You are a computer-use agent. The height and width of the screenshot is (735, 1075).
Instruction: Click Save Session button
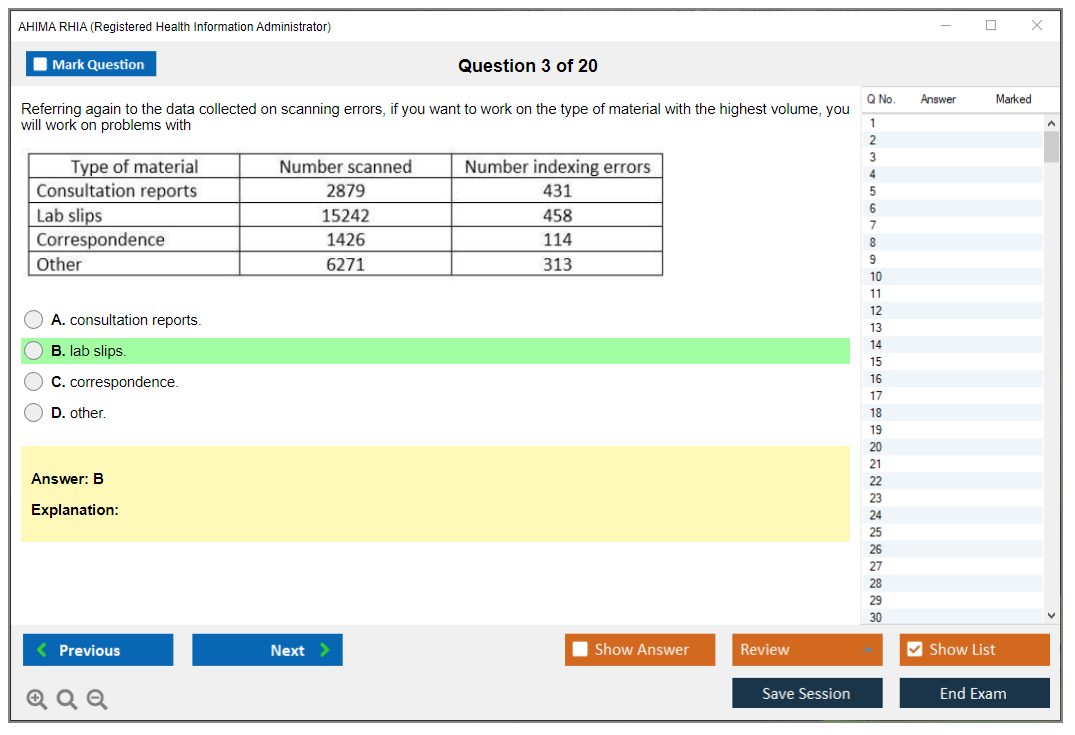[807, 693]
